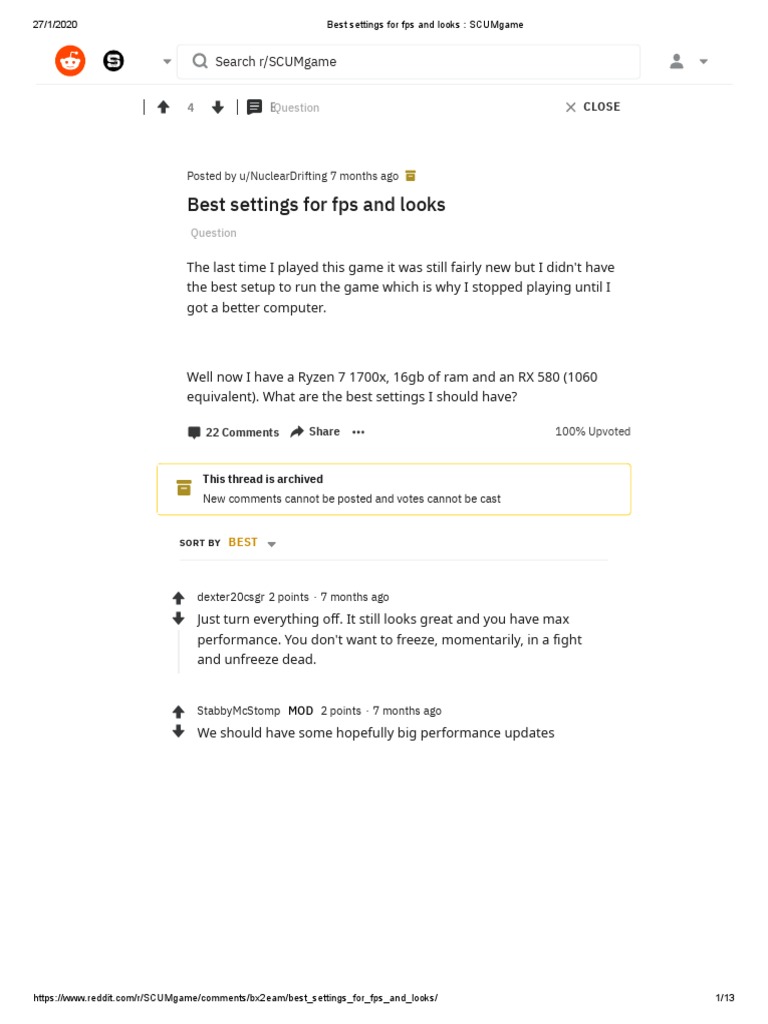Open the 22 Comments button
Image resolution: width=768 pixels, height=1024 pixels.
(233, 432)
